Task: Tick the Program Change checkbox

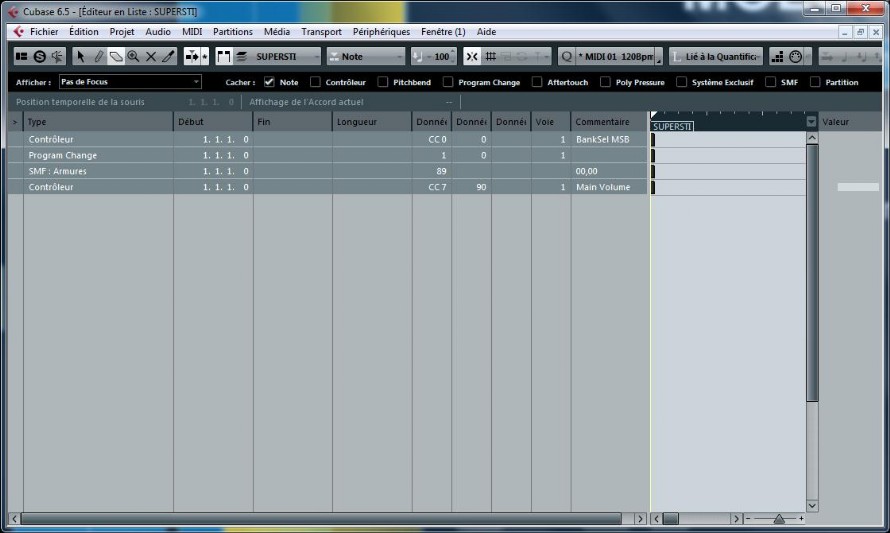Action: 448,82
